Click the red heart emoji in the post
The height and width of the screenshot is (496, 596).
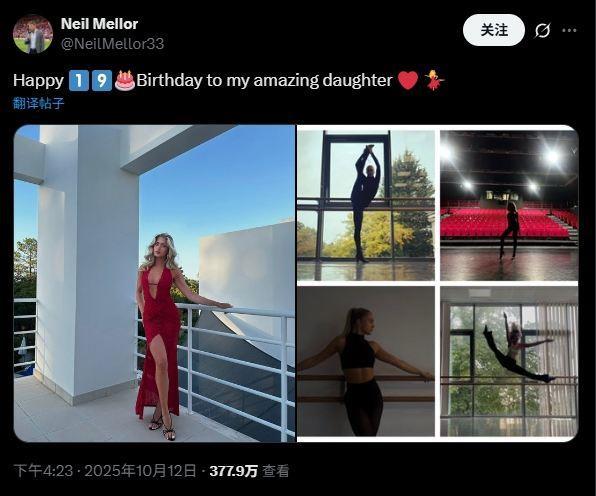click(408, 81)
